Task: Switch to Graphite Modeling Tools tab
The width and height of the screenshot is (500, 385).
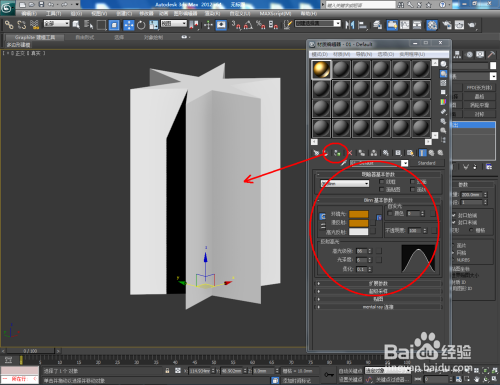Action: 35,37
